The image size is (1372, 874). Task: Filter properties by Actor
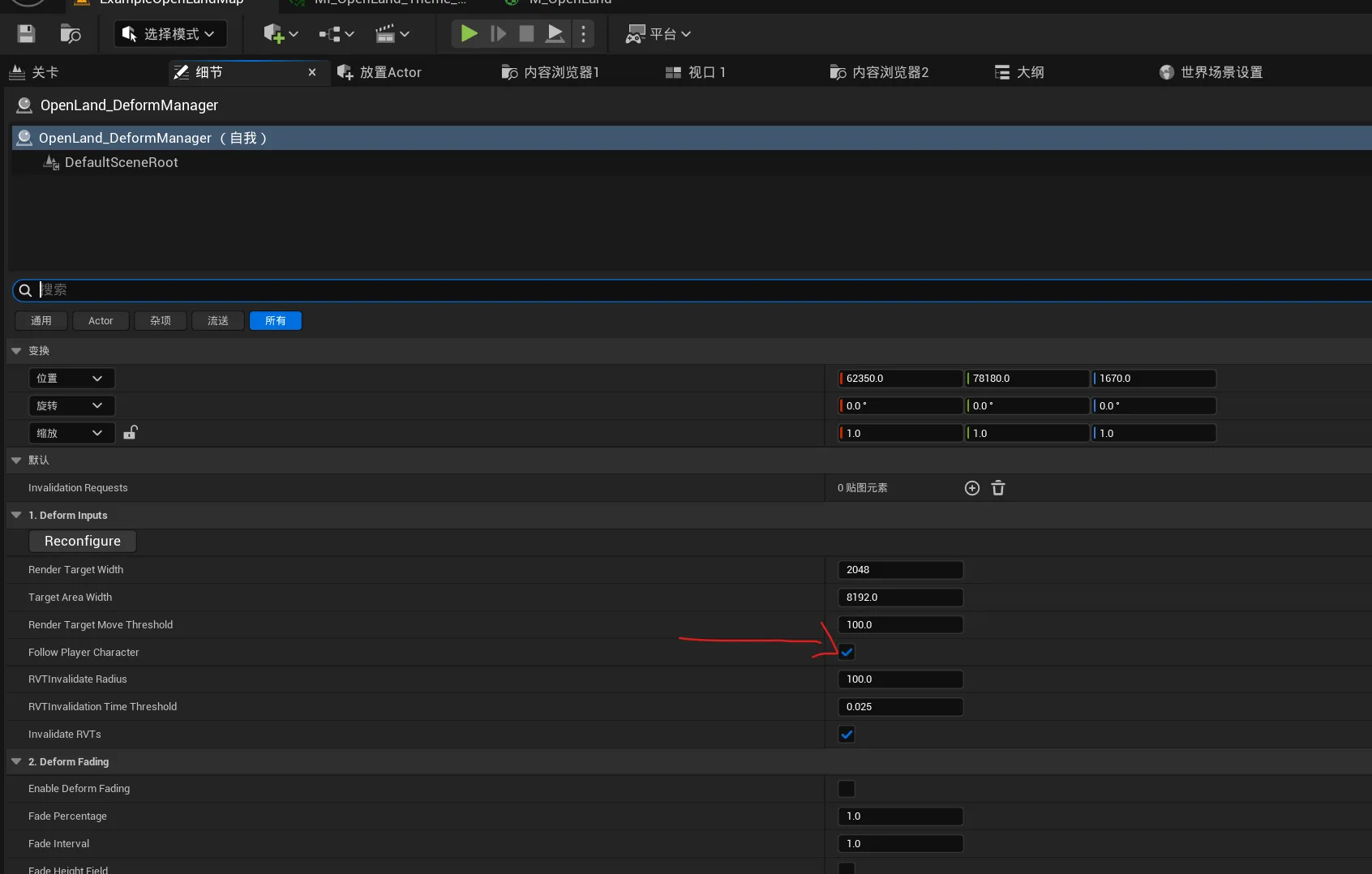(x=101, y=321)
